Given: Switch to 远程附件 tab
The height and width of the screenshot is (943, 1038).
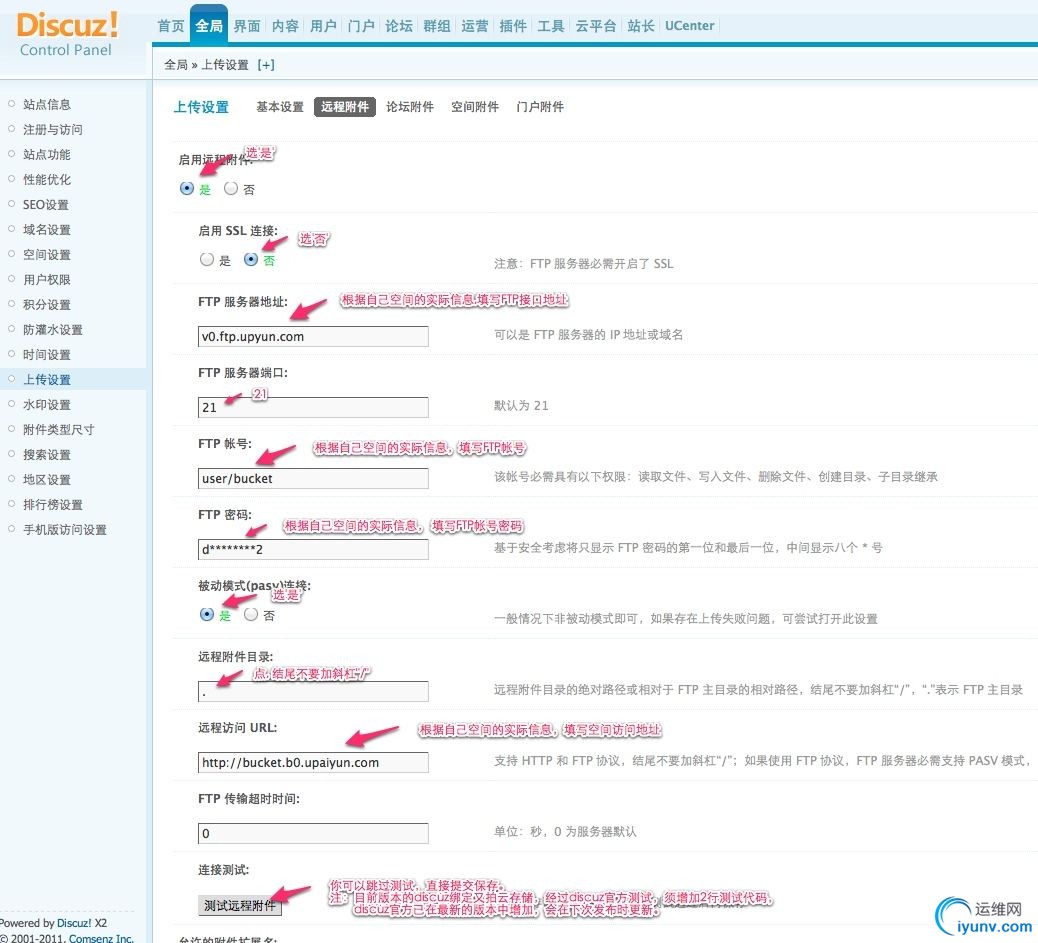Looking at the screenshot, I should tap(345, 107).
